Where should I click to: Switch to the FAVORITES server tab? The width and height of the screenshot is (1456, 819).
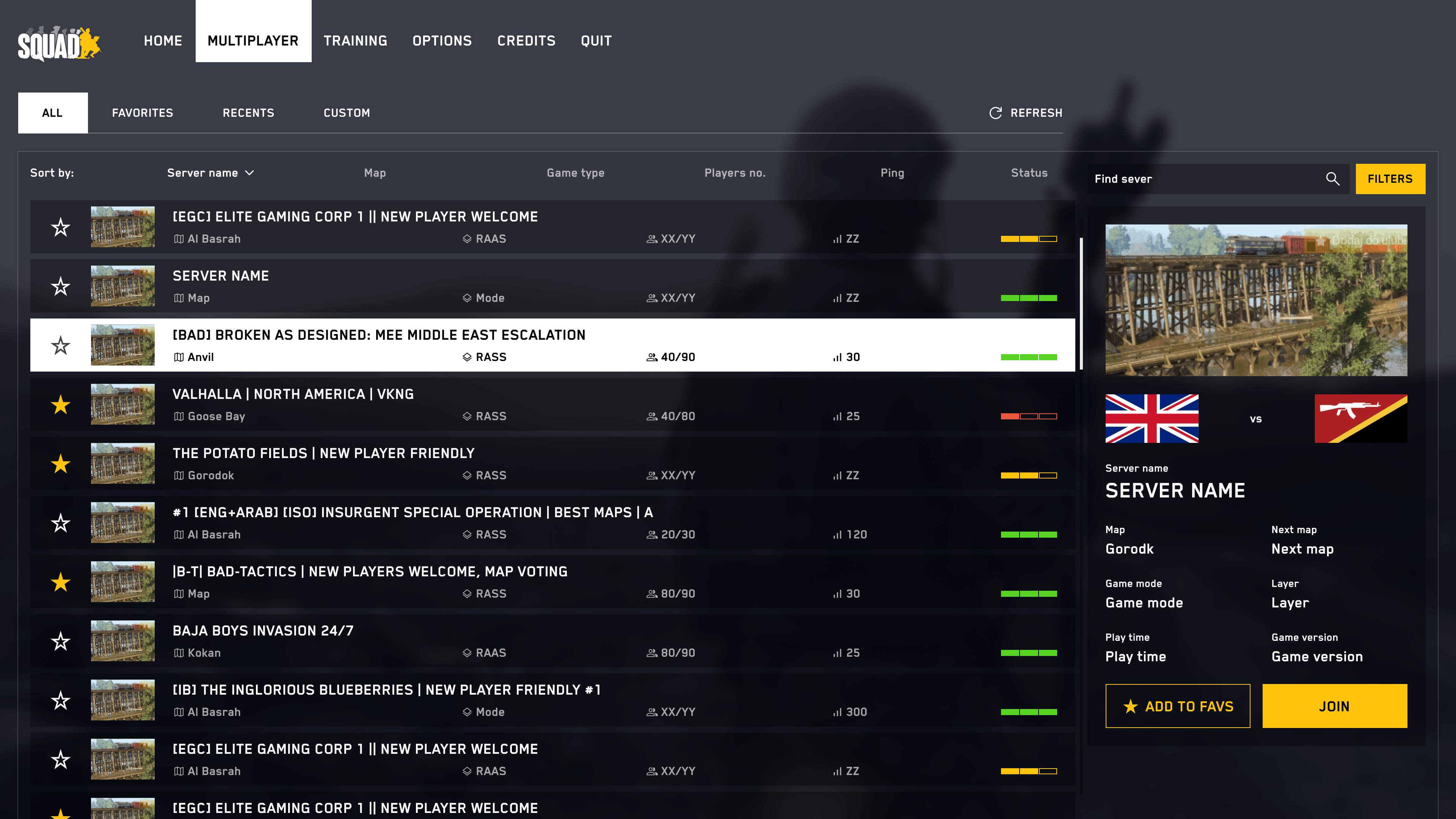tap(143, 113)
